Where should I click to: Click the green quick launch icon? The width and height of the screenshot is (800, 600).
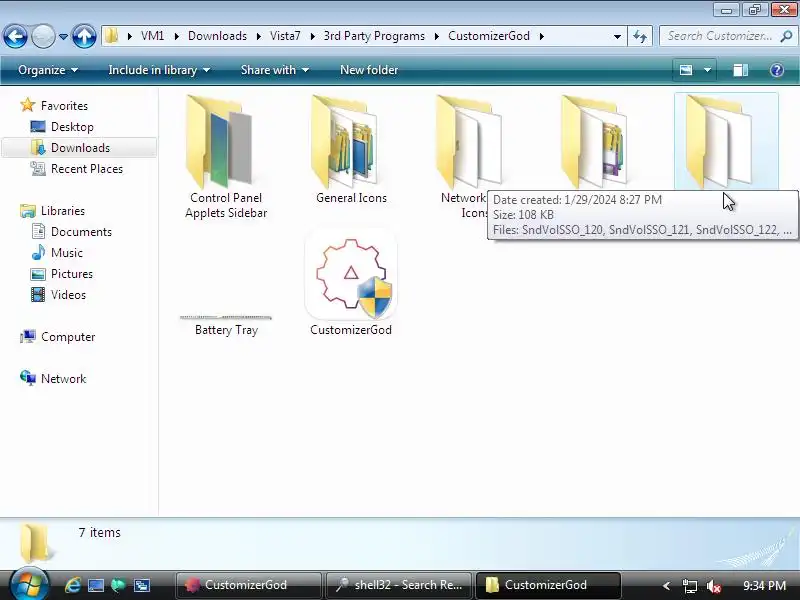point(118,585)
